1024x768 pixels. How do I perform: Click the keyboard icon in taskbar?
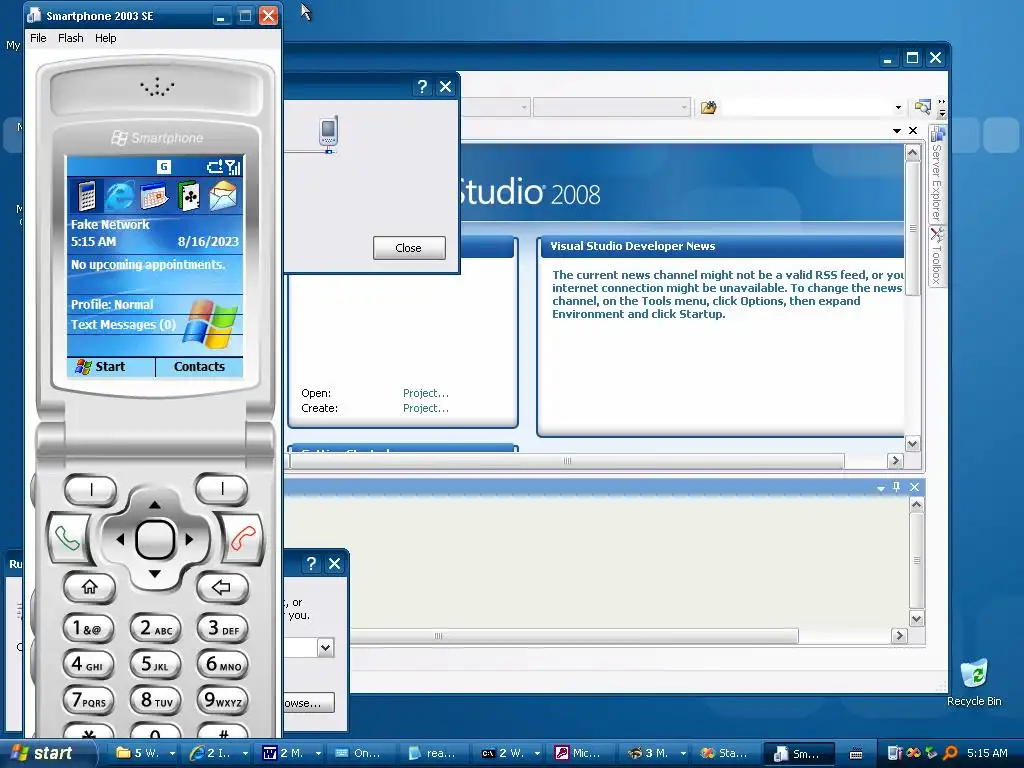click(x=856, y=754)
